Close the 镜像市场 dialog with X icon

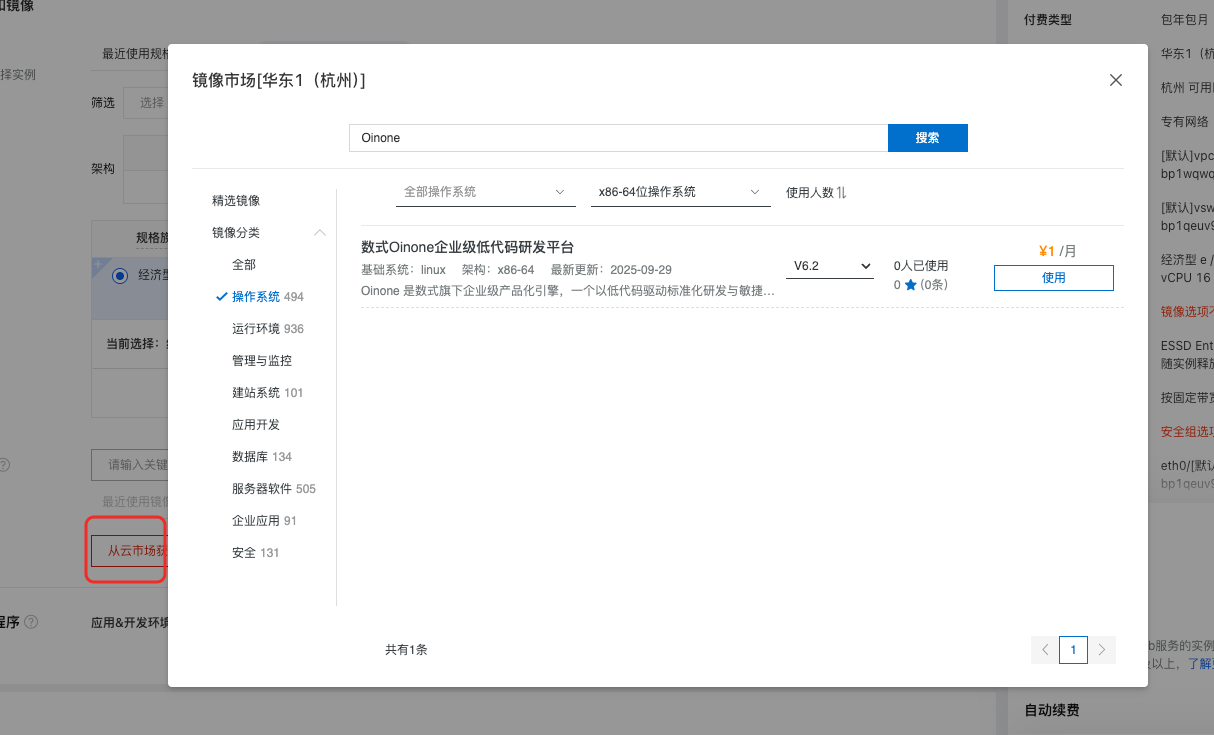(x=1116, y=80)
